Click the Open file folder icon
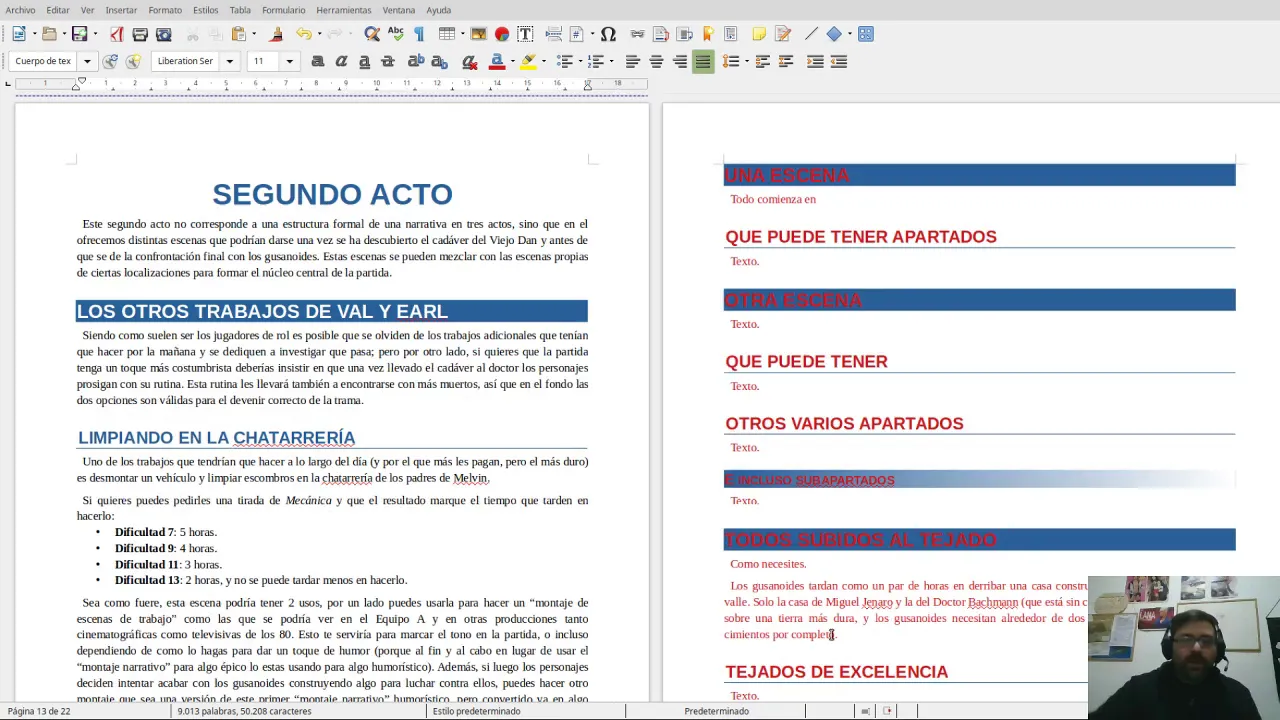Screen dimensions: 1280x720 [48, 34]
